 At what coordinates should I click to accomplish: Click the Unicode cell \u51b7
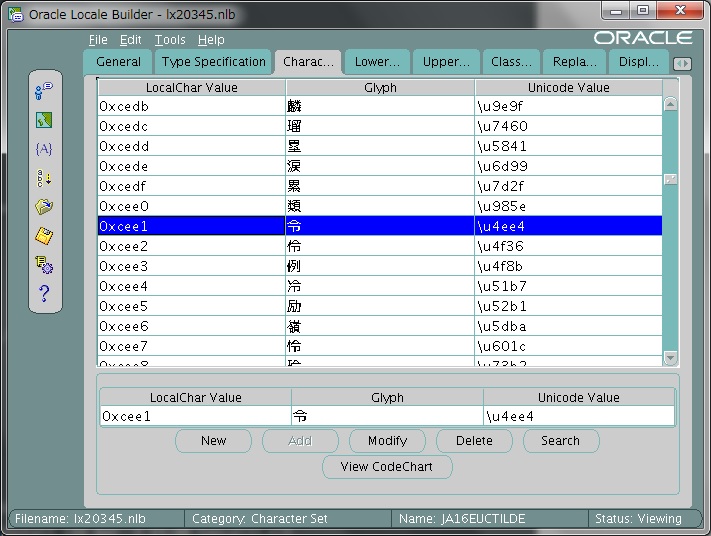(x=569, y=286)
